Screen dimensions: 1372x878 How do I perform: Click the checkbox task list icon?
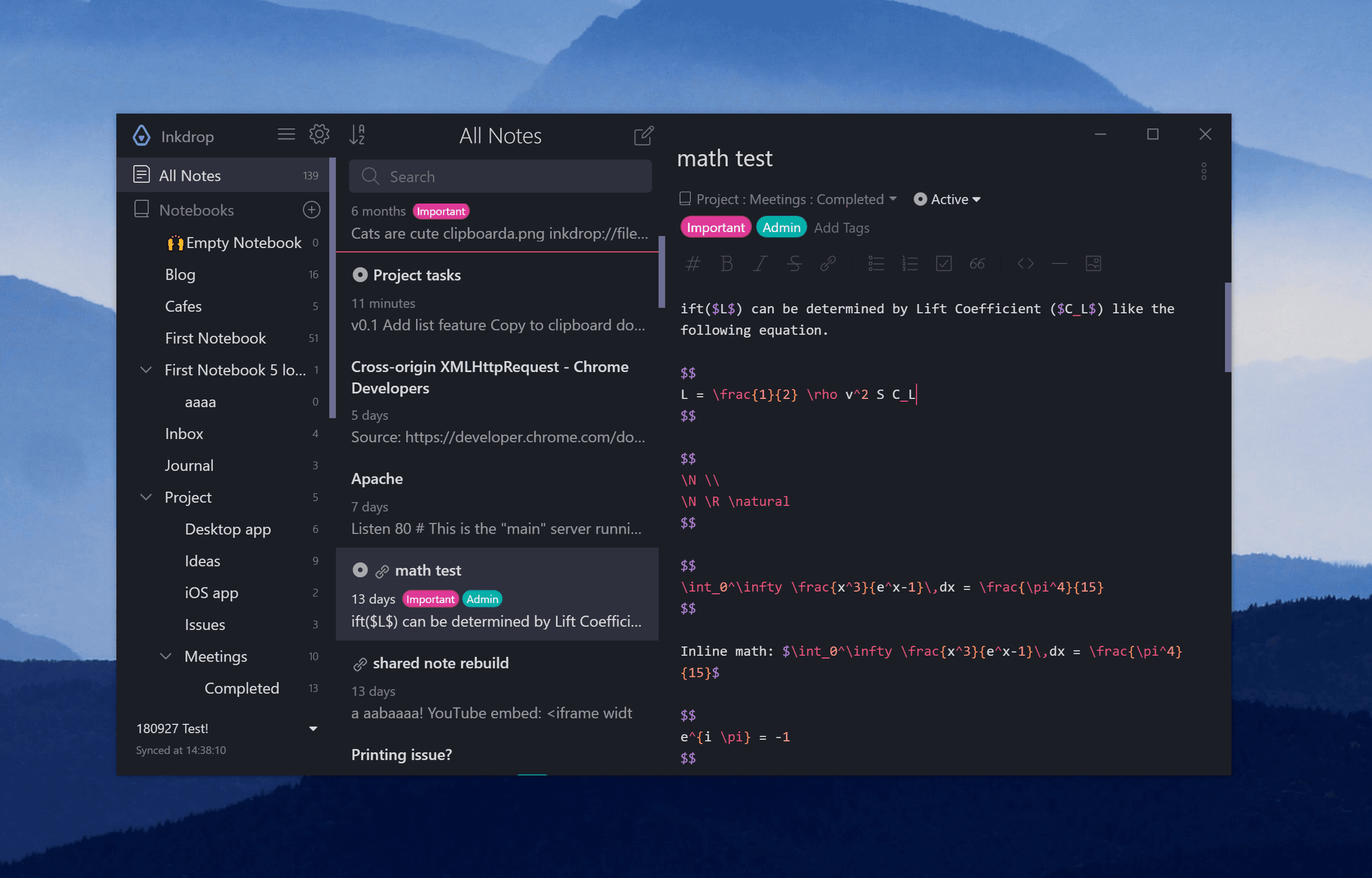[x=943, y=263]
